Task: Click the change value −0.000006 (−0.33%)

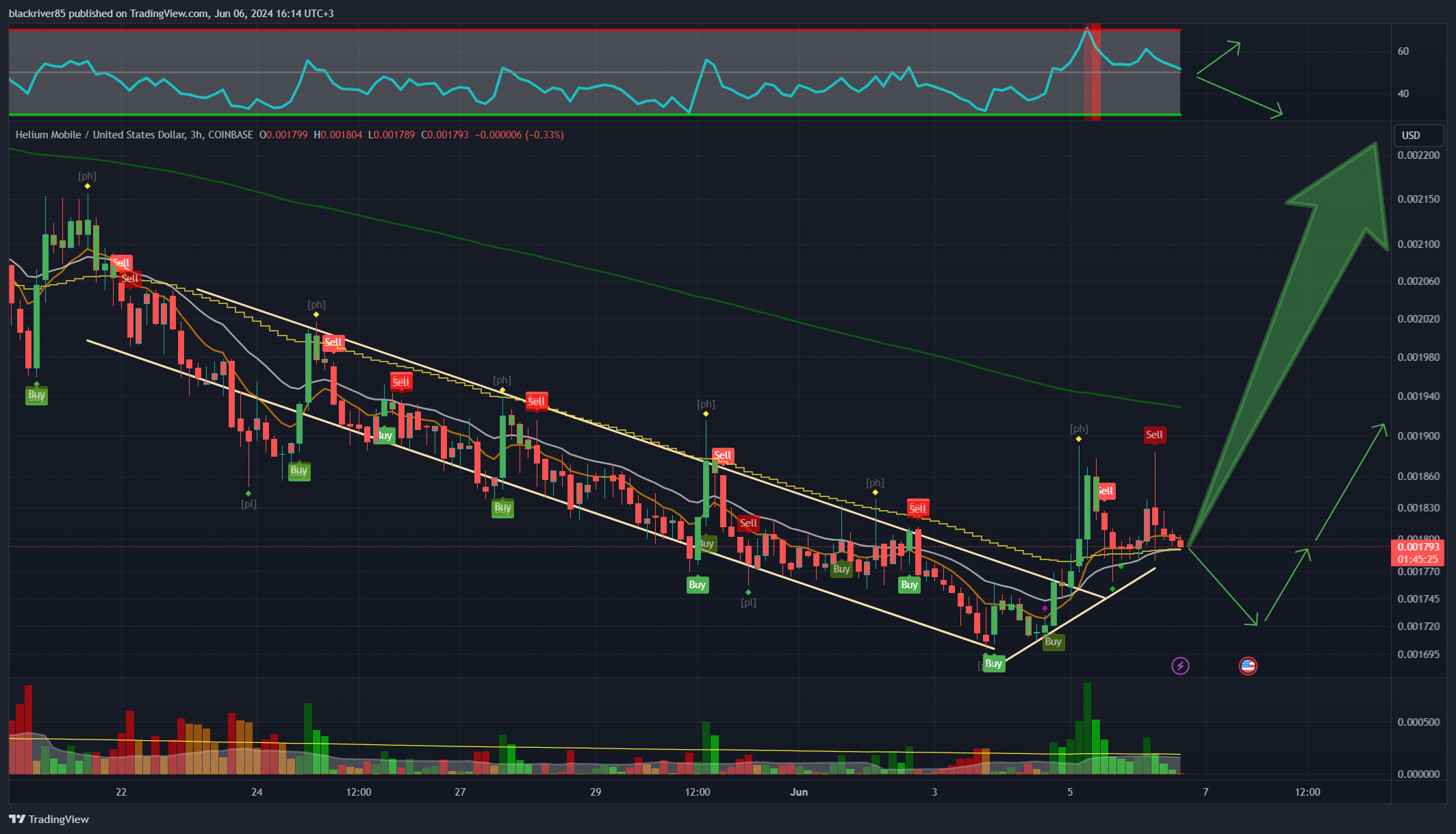Action: [520, 135]
